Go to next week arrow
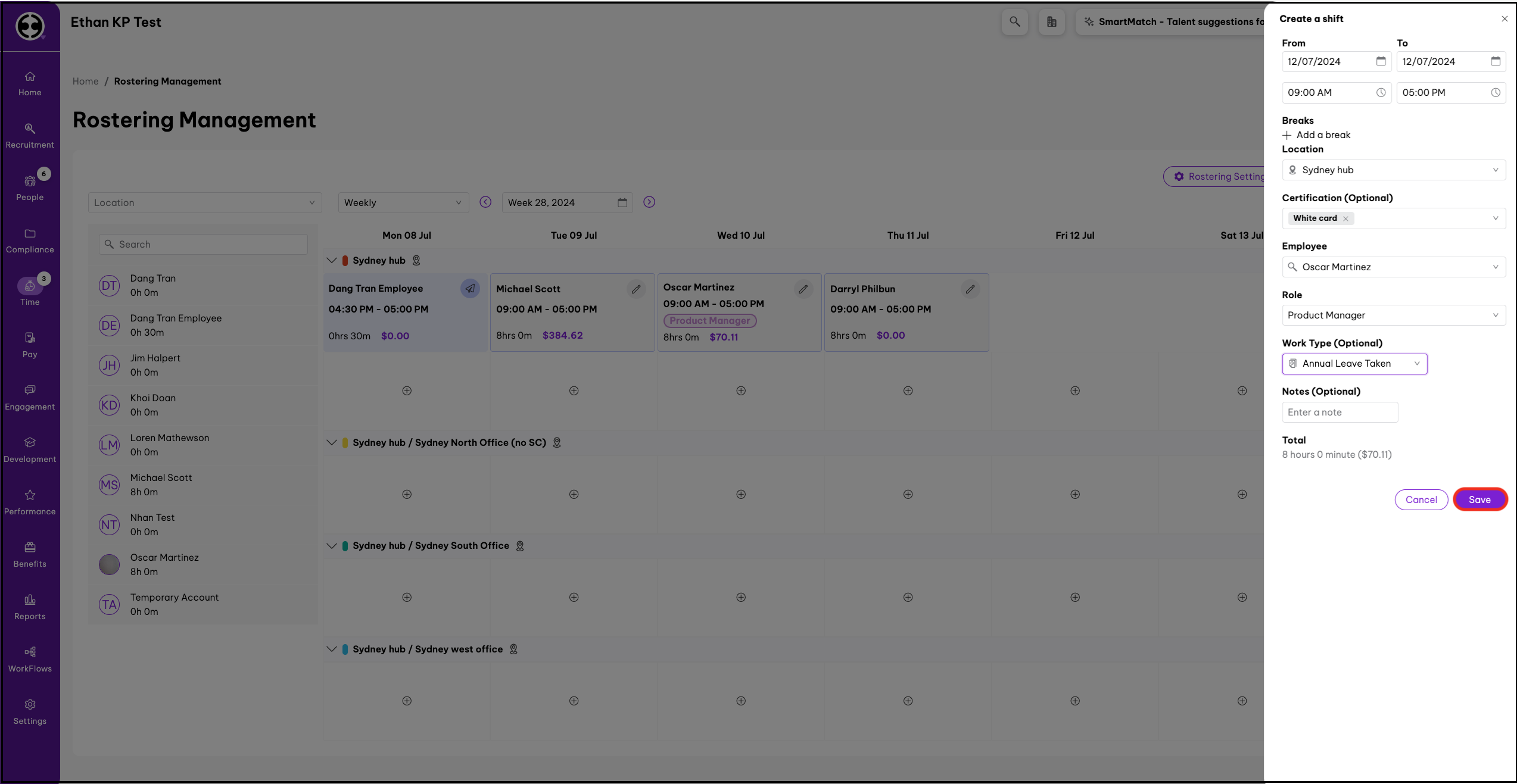This screenshot has width=1517, height=784. point(649,202)
